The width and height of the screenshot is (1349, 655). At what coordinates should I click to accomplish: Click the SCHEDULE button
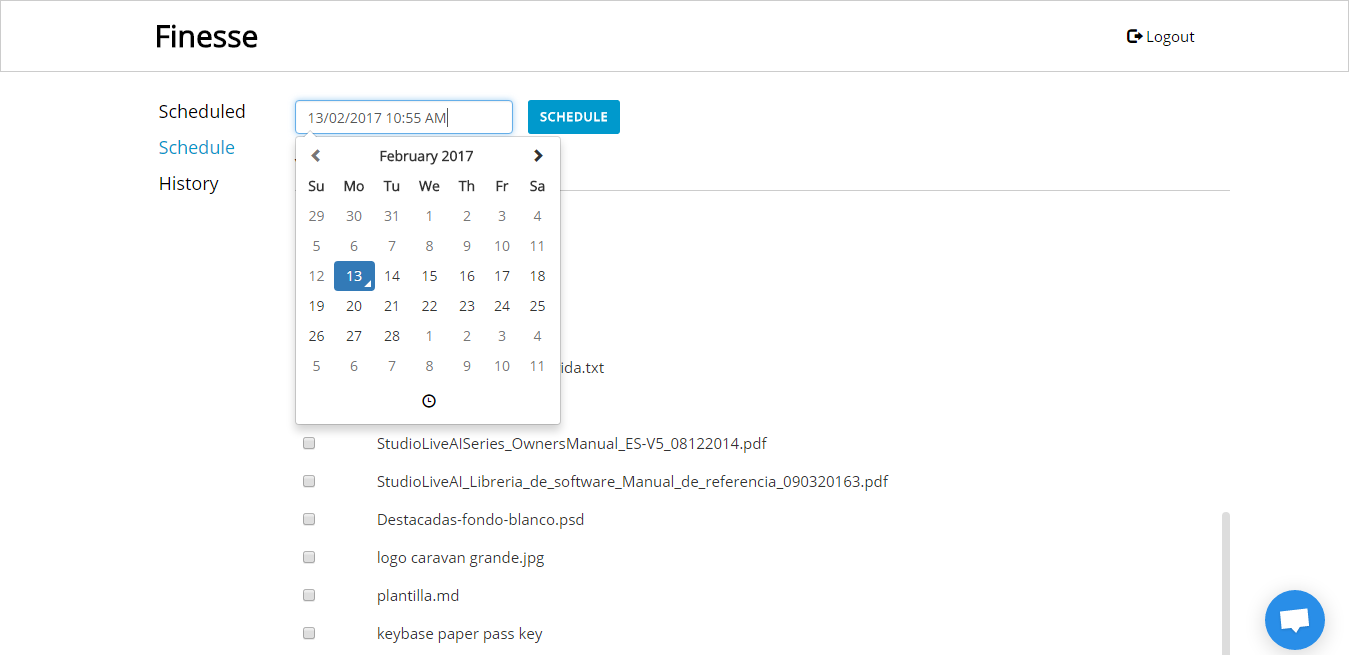click(x=574, y=117)
